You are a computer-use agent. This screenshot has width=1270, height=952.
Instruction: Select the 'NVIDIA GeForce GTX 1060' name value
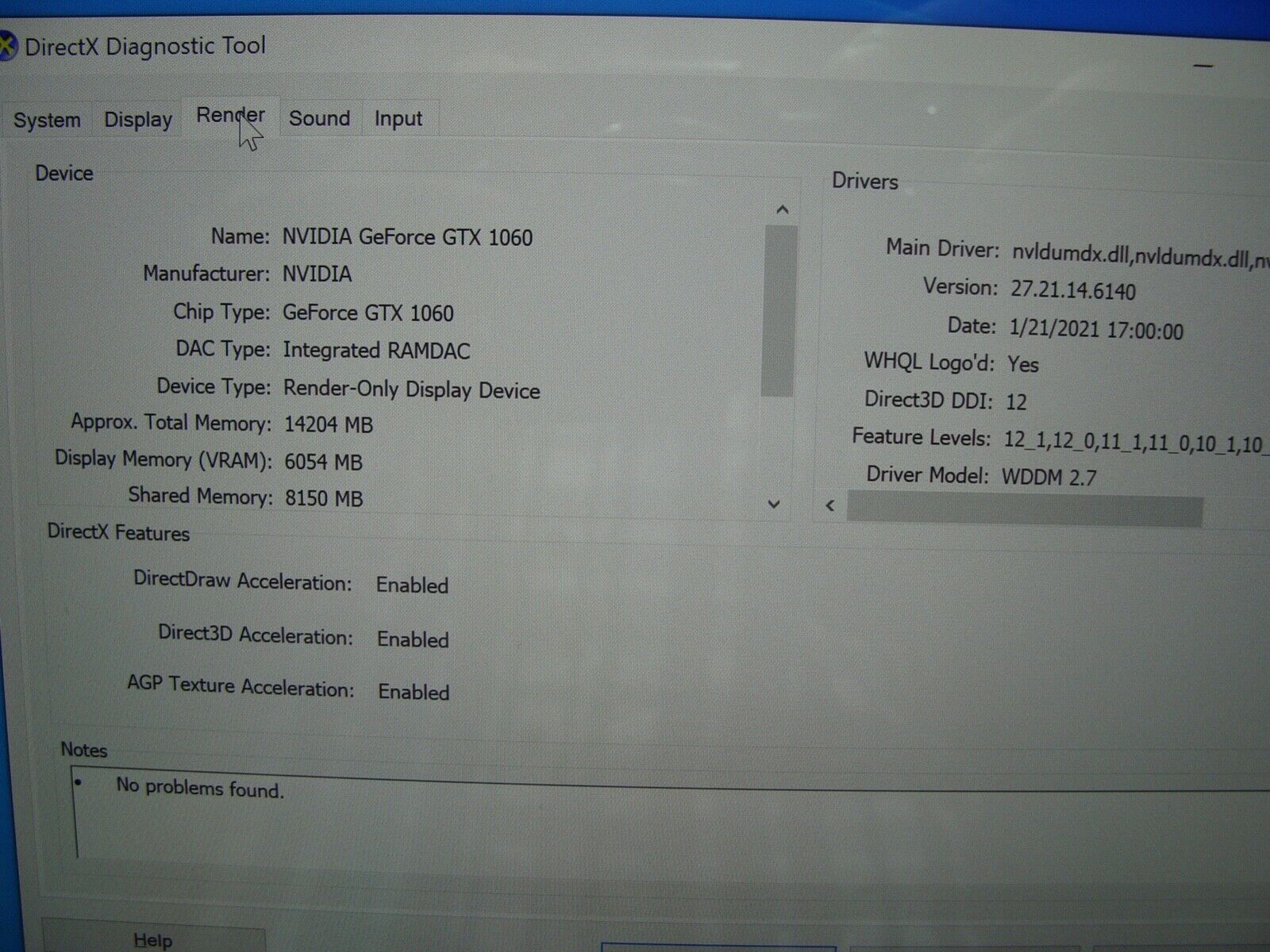(407, 237)
